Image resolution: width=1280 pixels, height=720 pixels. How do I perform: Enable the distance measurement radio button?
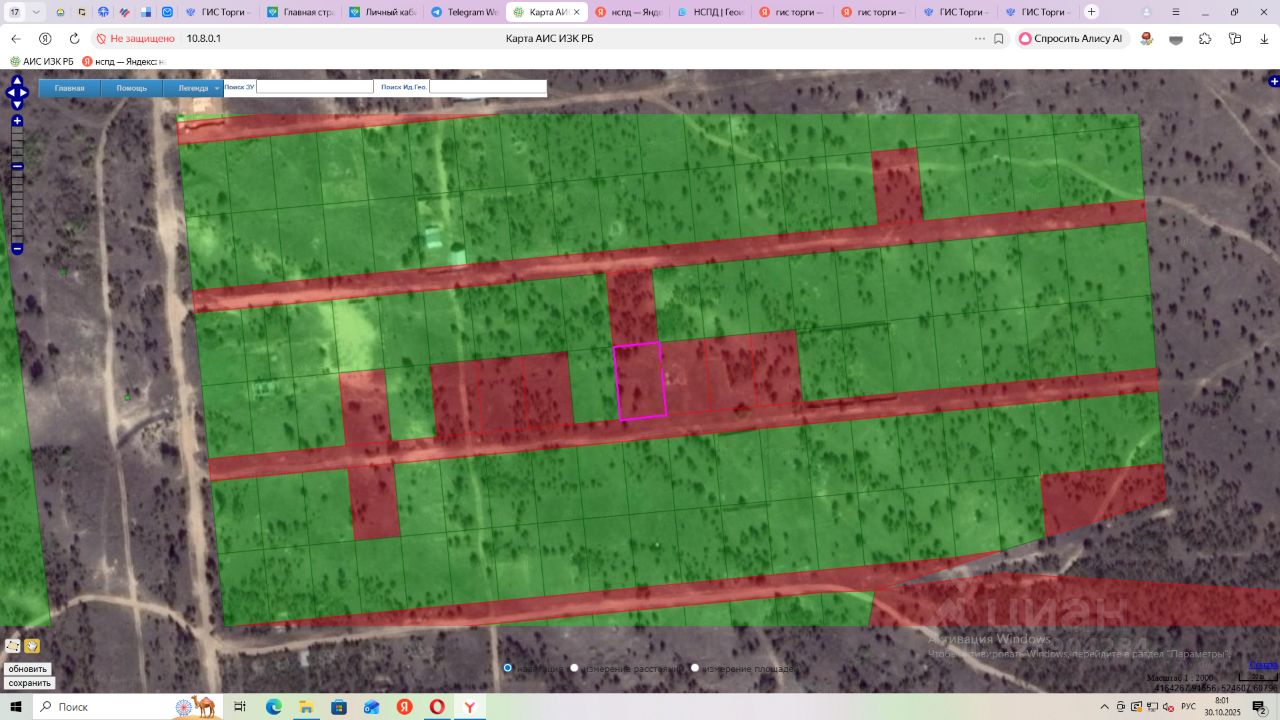click(x=574, y=668)
